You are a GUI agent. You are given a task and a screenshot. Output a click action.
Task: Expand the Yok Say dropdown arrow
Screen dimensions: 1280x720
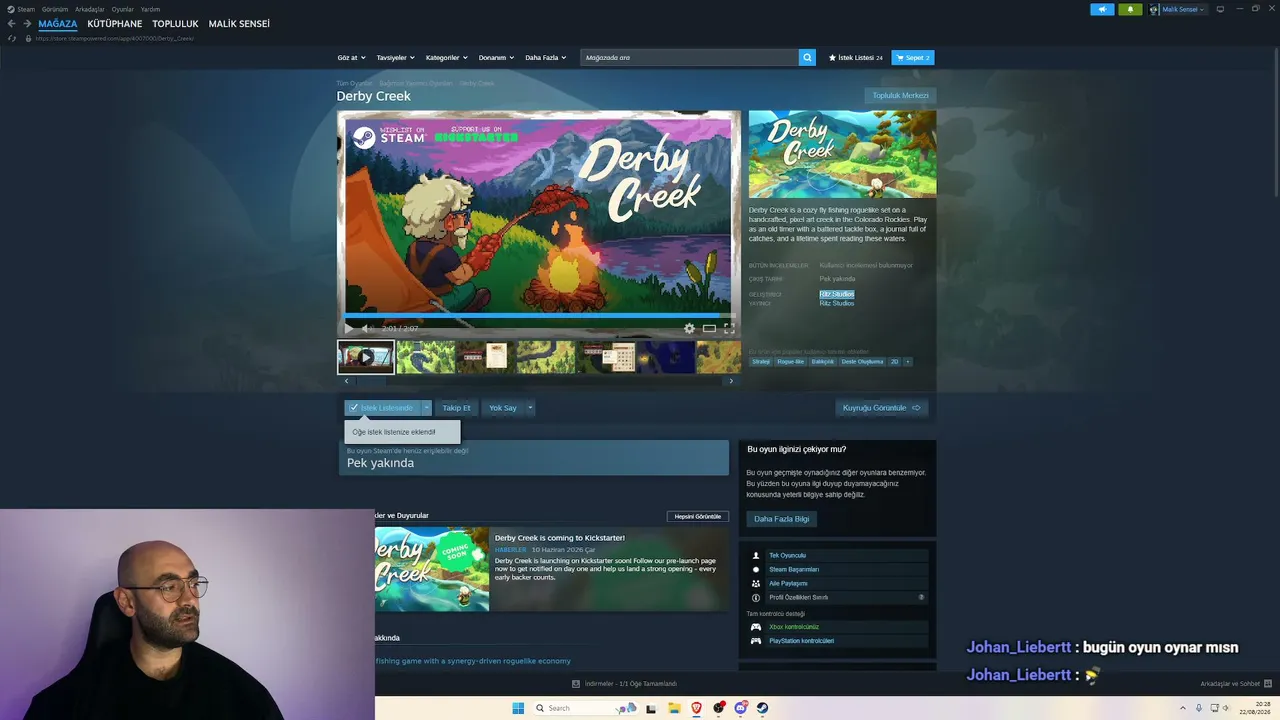pyautogui.click(x=530, y=408)
